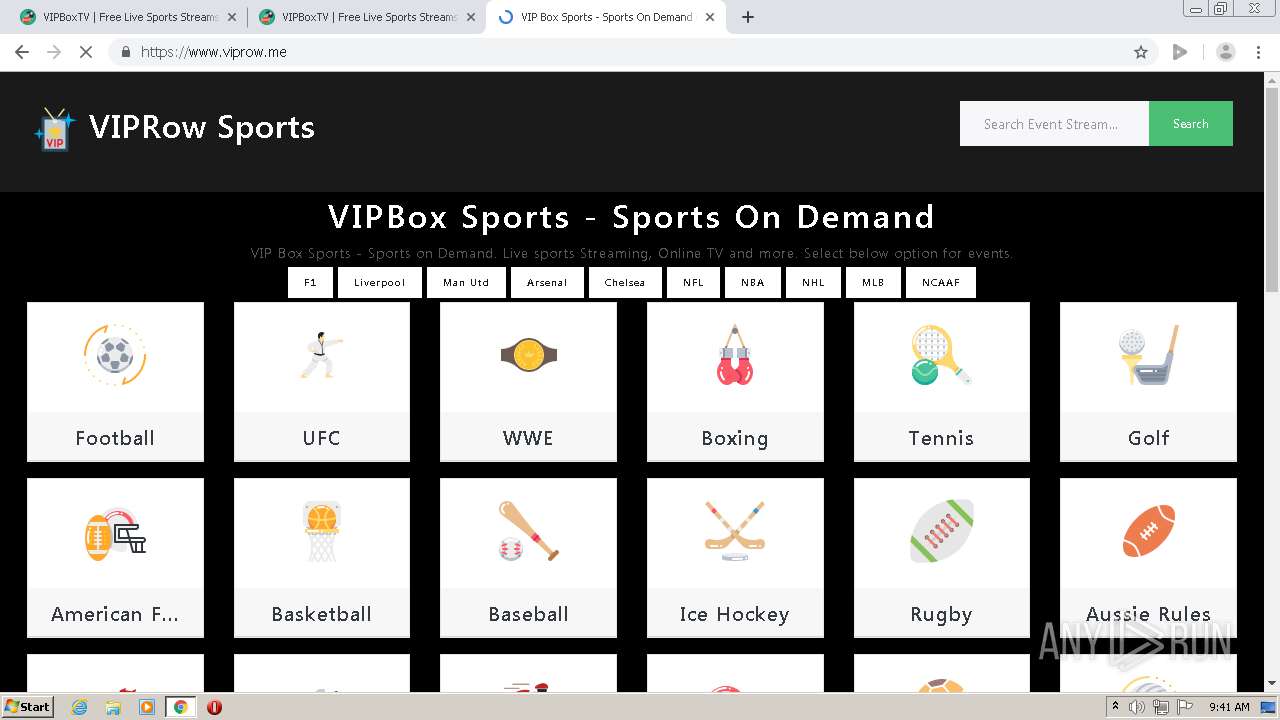The width and height of the screenshot is (1280, 720).
Task: Close the first VIPBoxTV tab
Action: (x=233, y=17)
